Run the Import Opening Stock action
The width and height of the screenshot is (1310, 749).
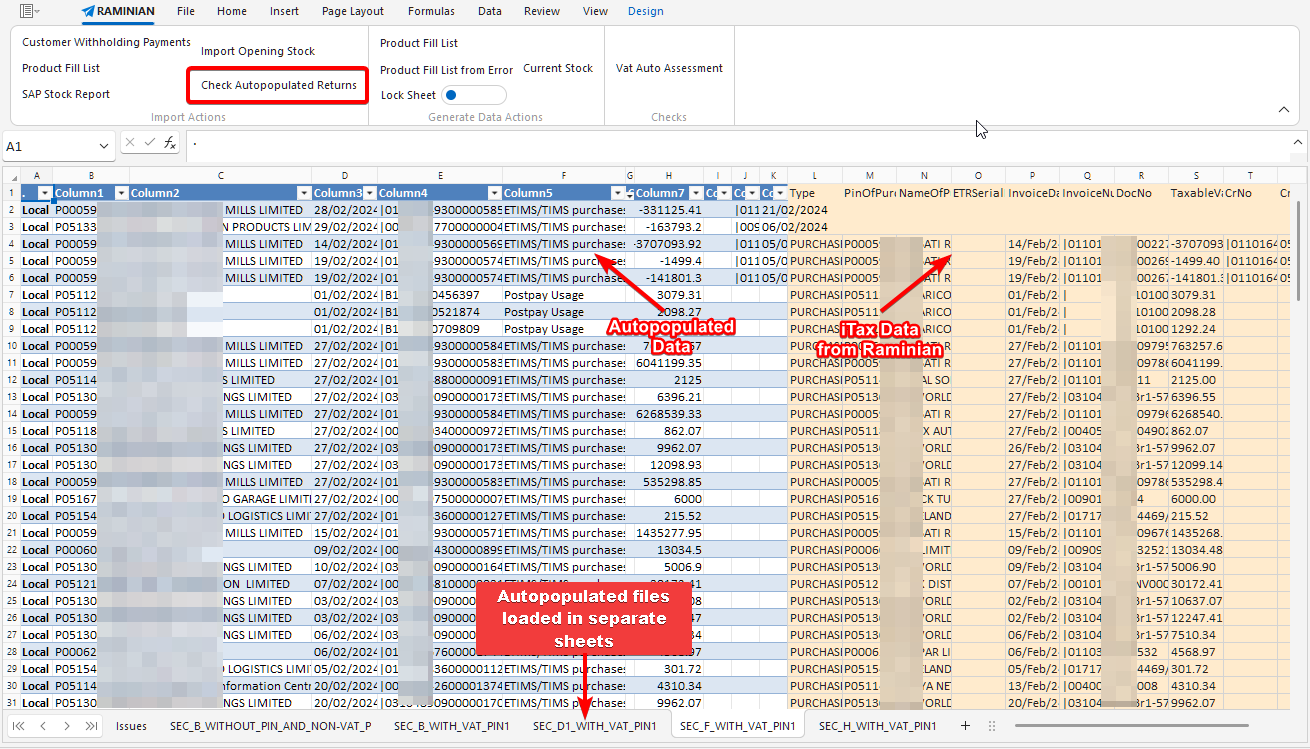[x=258, y=50]
